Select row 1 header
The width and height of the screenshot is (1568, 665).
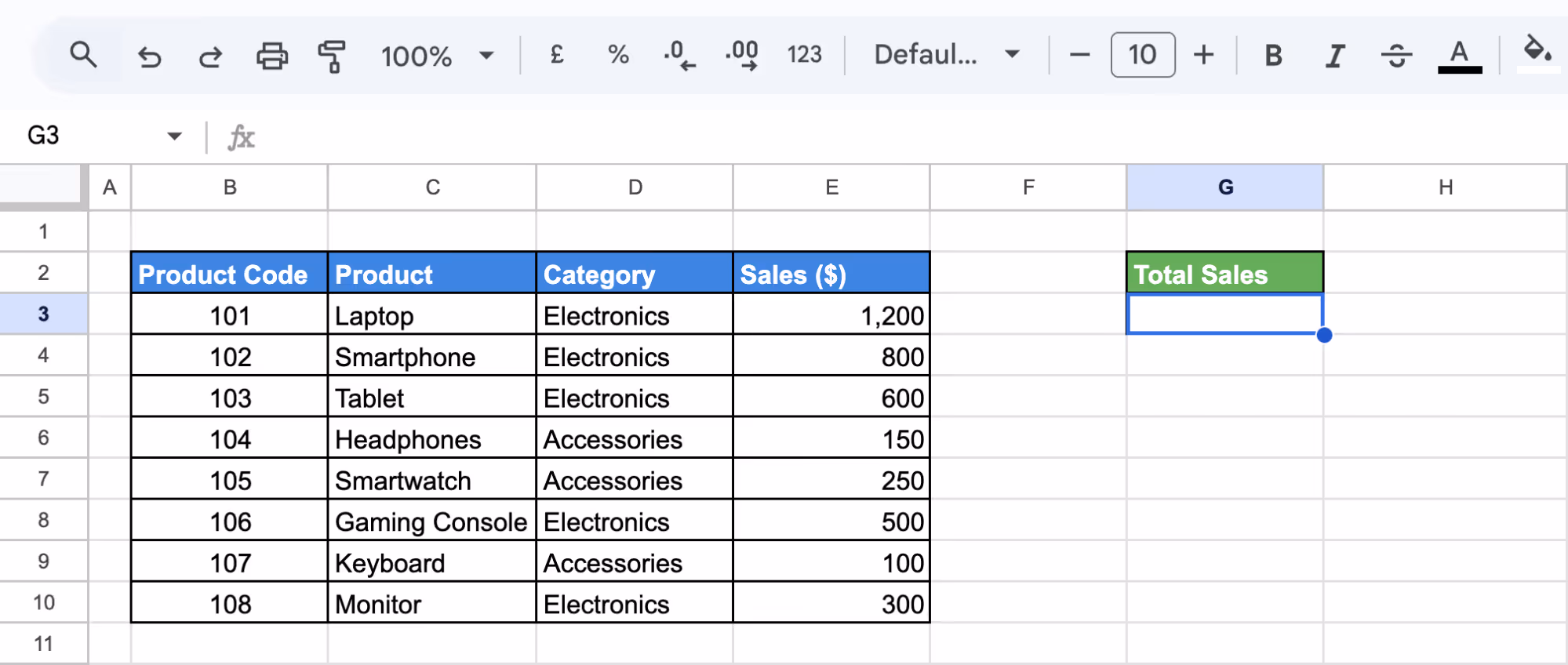tap(43, 231)
